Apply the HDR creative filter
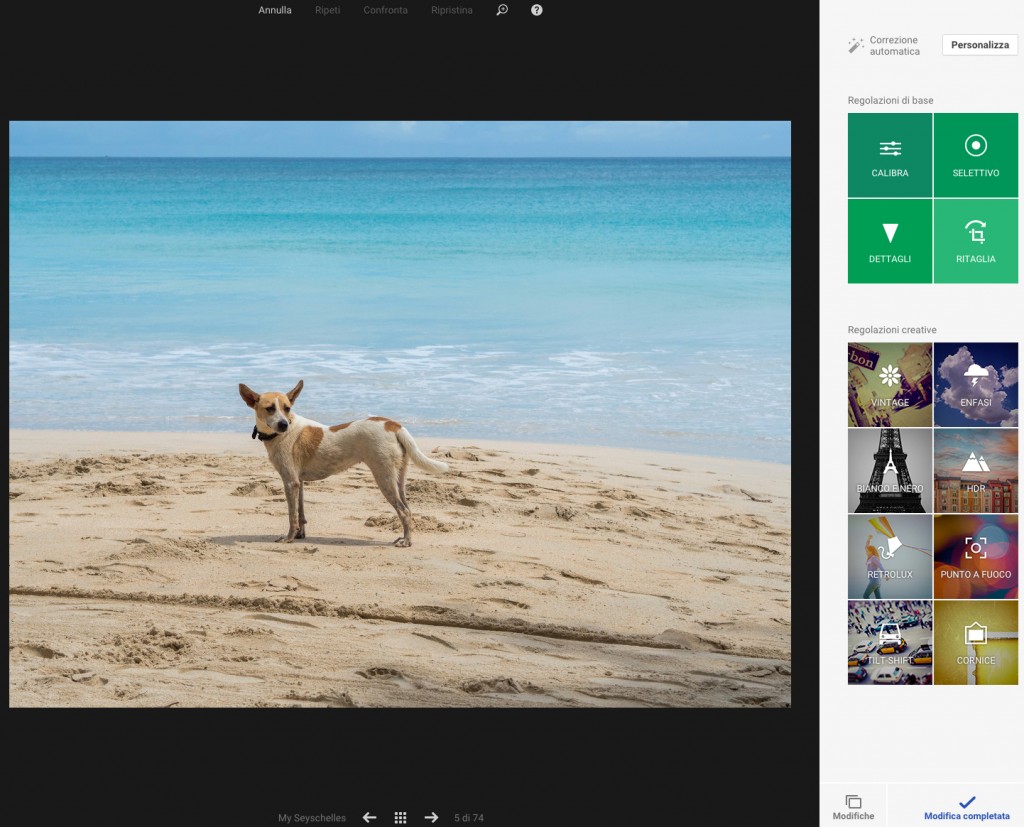 (975, 471)
